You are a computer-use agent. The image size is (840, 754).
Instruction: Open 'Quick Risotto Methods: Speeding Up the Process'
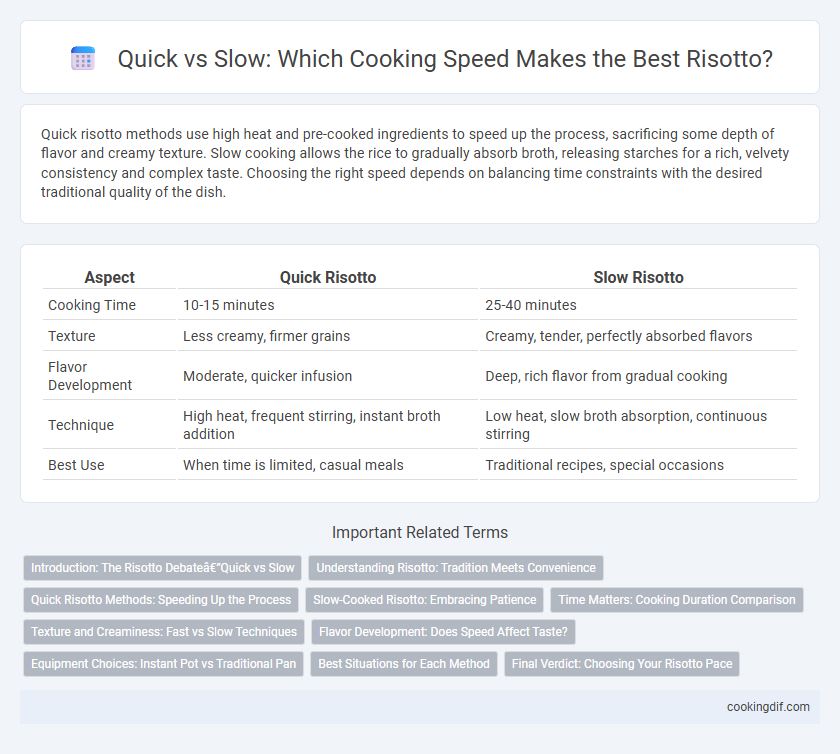pyautogui.click(x=161, y=600)
